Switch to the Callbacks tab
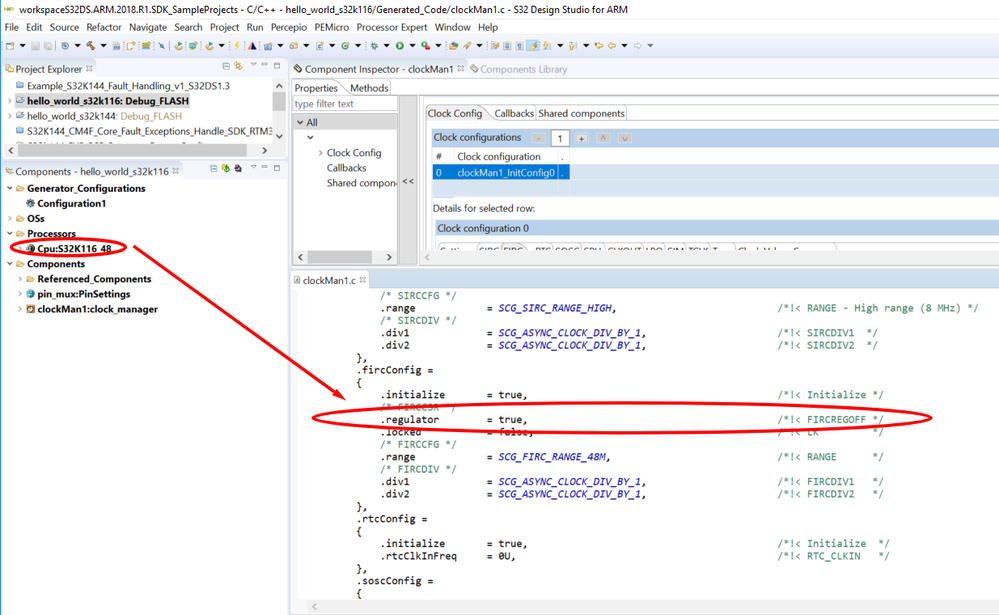The image size is (999, 615). 514,113
